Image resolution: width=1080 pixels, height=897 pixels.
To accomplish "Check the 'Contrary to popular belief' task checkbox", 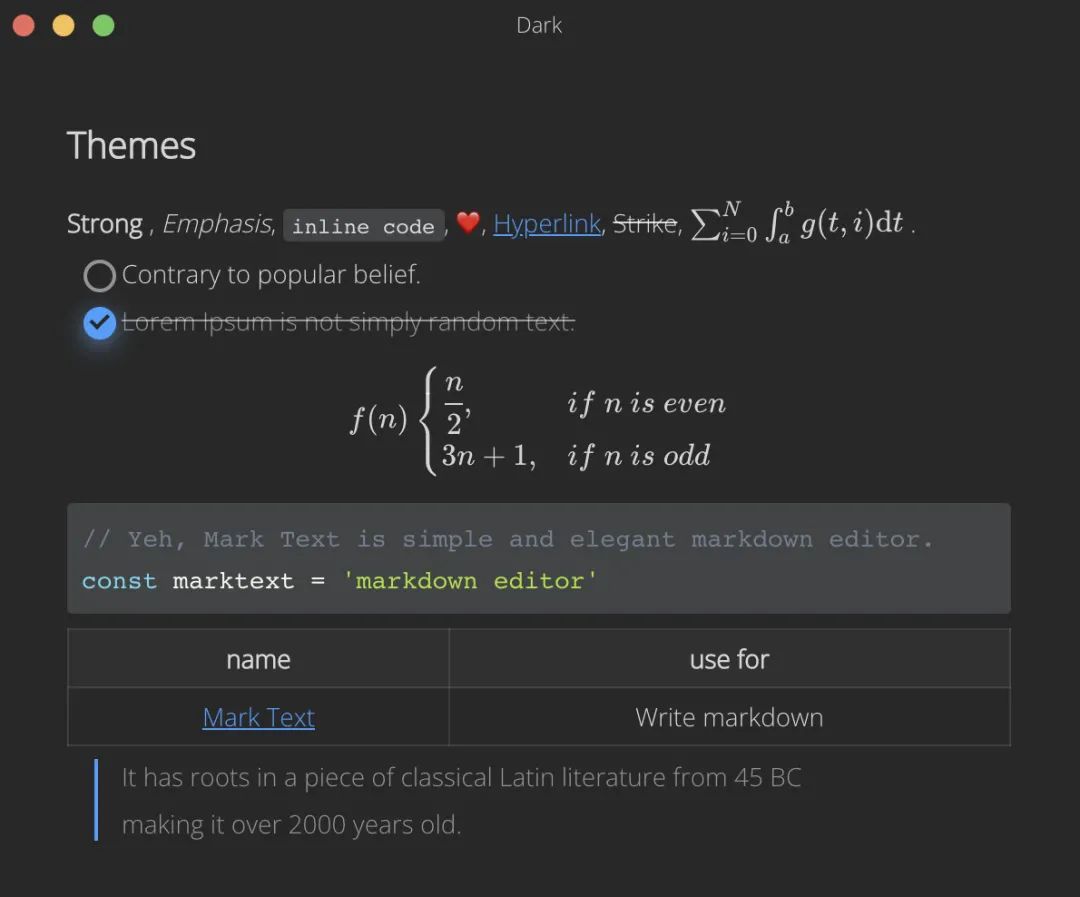I will (x=99, y=275).
